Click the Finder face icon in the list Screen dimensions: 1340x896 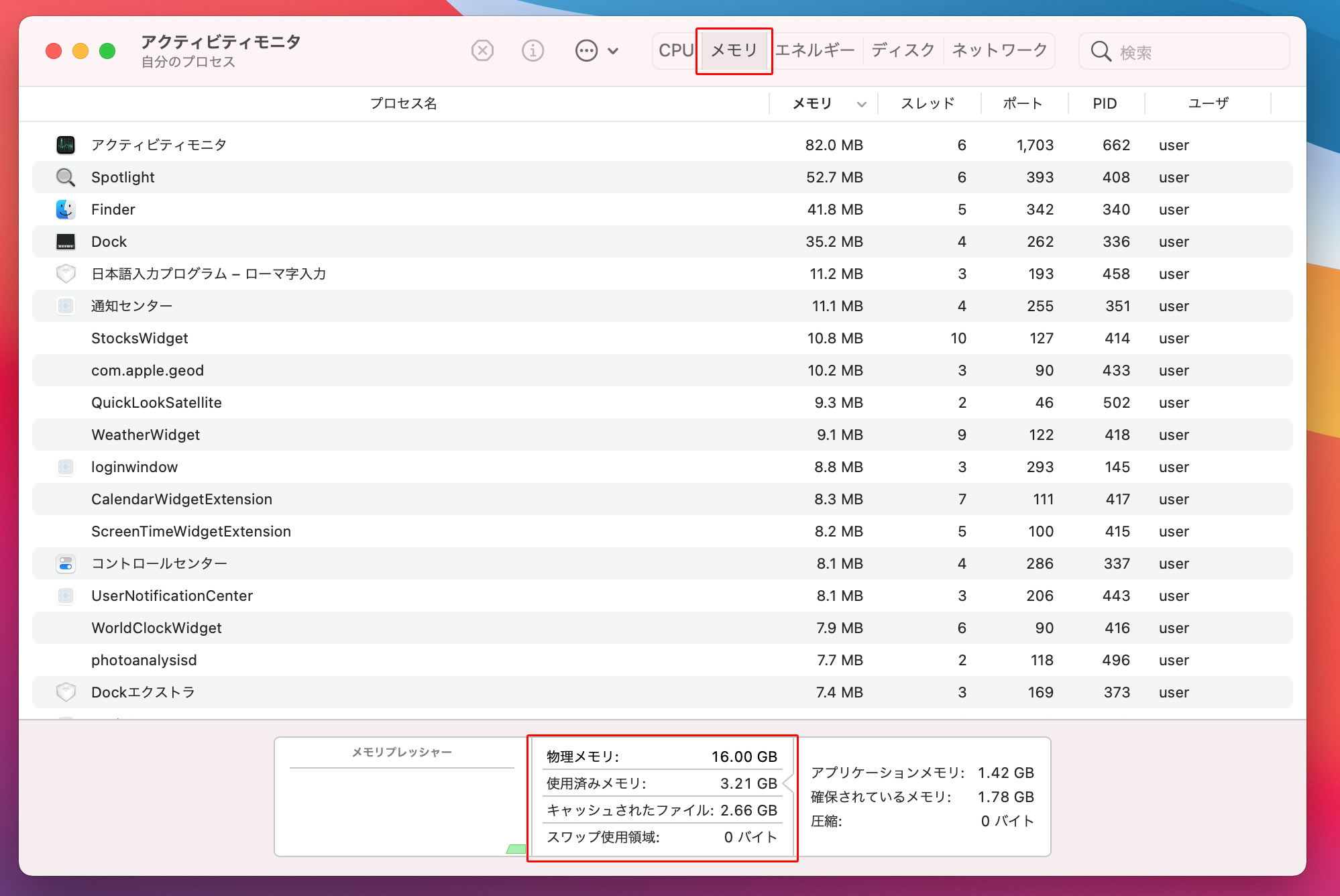point(66,209)
